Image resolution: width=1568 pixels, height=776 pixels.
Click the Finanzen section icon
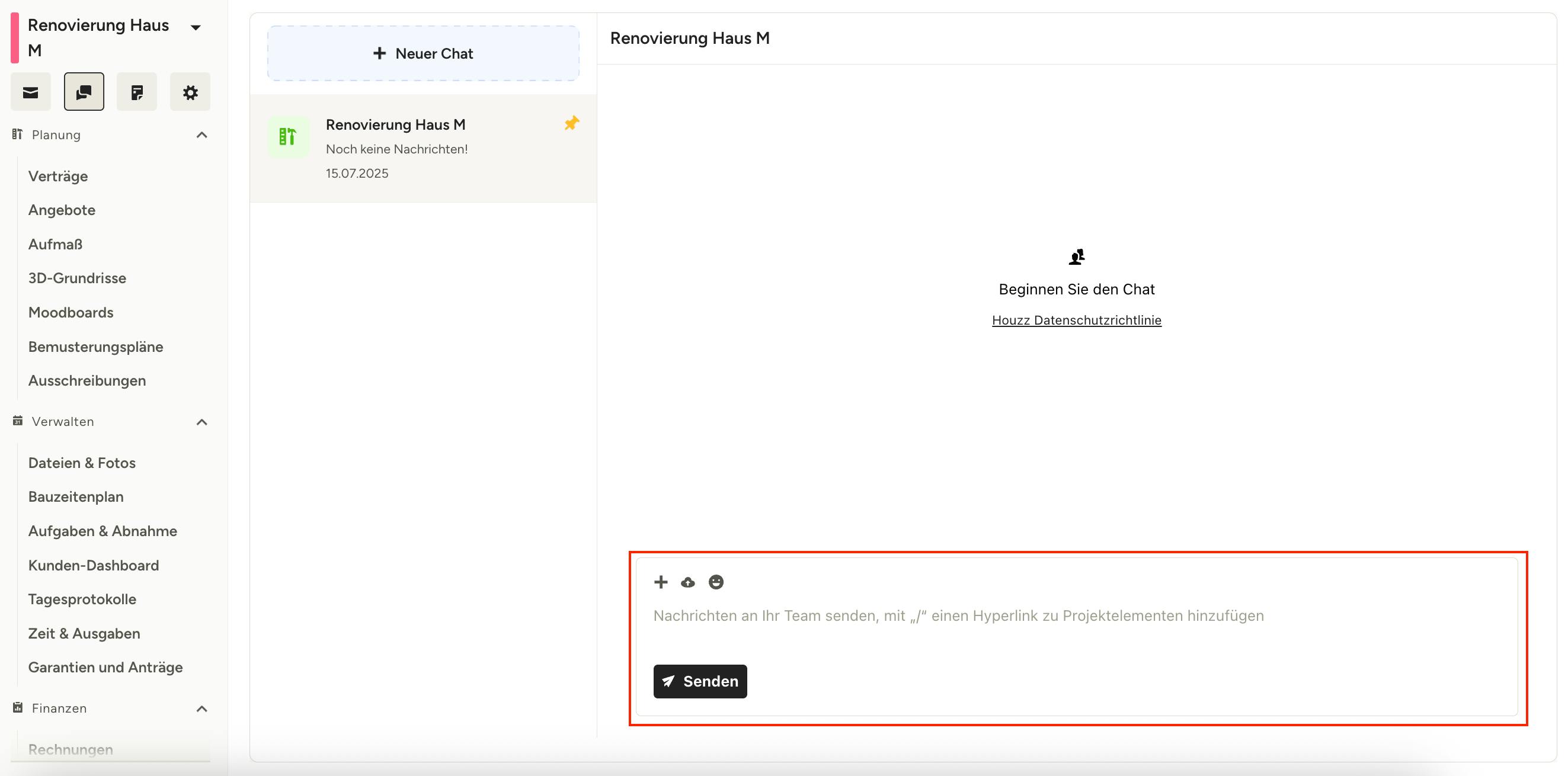click(x=18, y=707)
